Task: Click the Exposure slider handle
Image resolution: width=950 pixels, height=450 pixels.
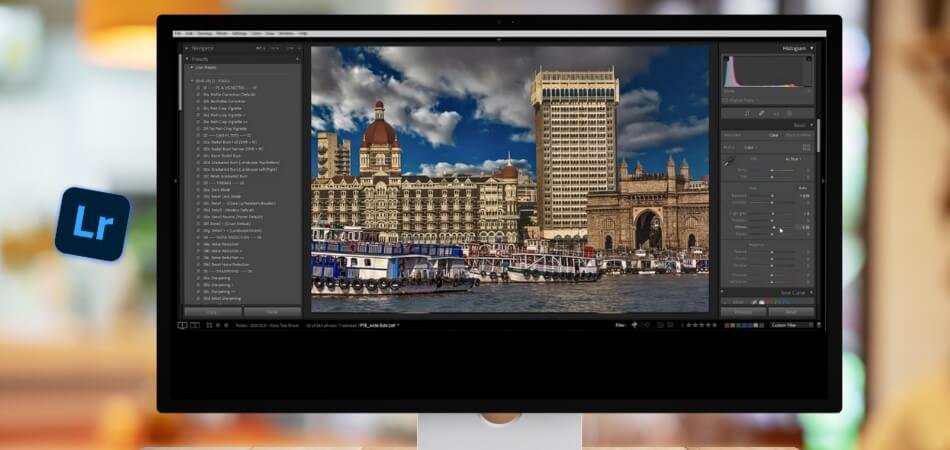Action: click(x=772, y=196)
